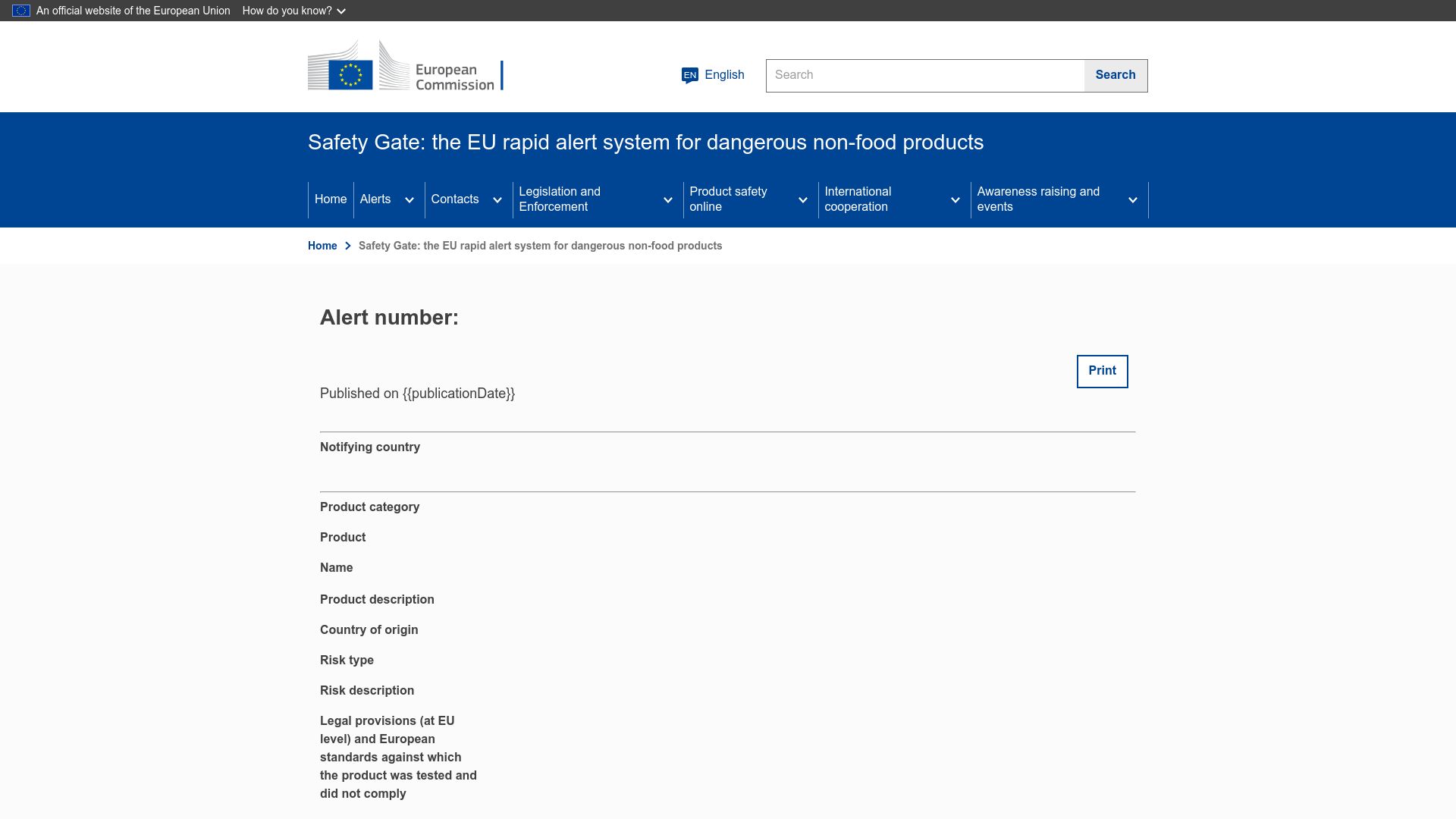Image resolution: width=1456 pixels, height=819 pixels.
Task: Expand the 'How do you know?' dropdown
Action: pos(294,11)
